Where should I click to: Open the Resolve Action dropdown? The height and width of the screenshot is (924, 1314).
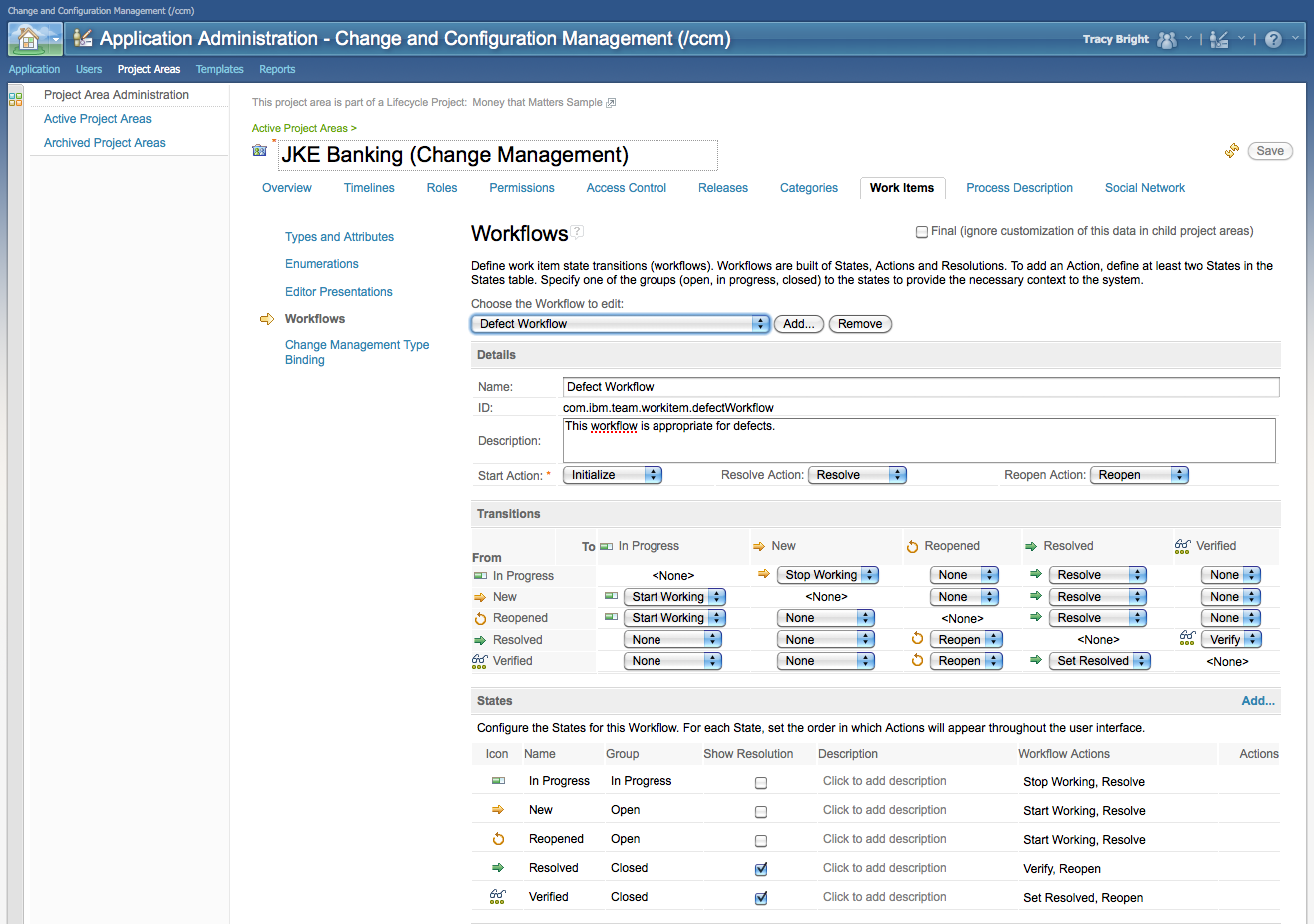pos(857,475)
